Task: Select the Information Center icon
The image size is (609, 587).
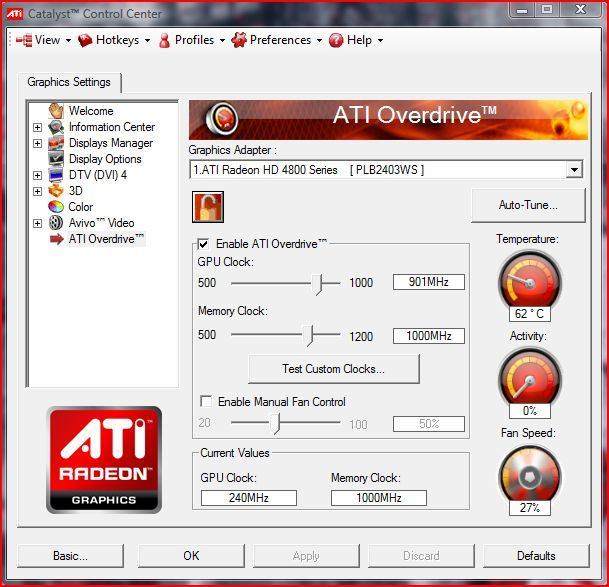Action: point(56,127)
